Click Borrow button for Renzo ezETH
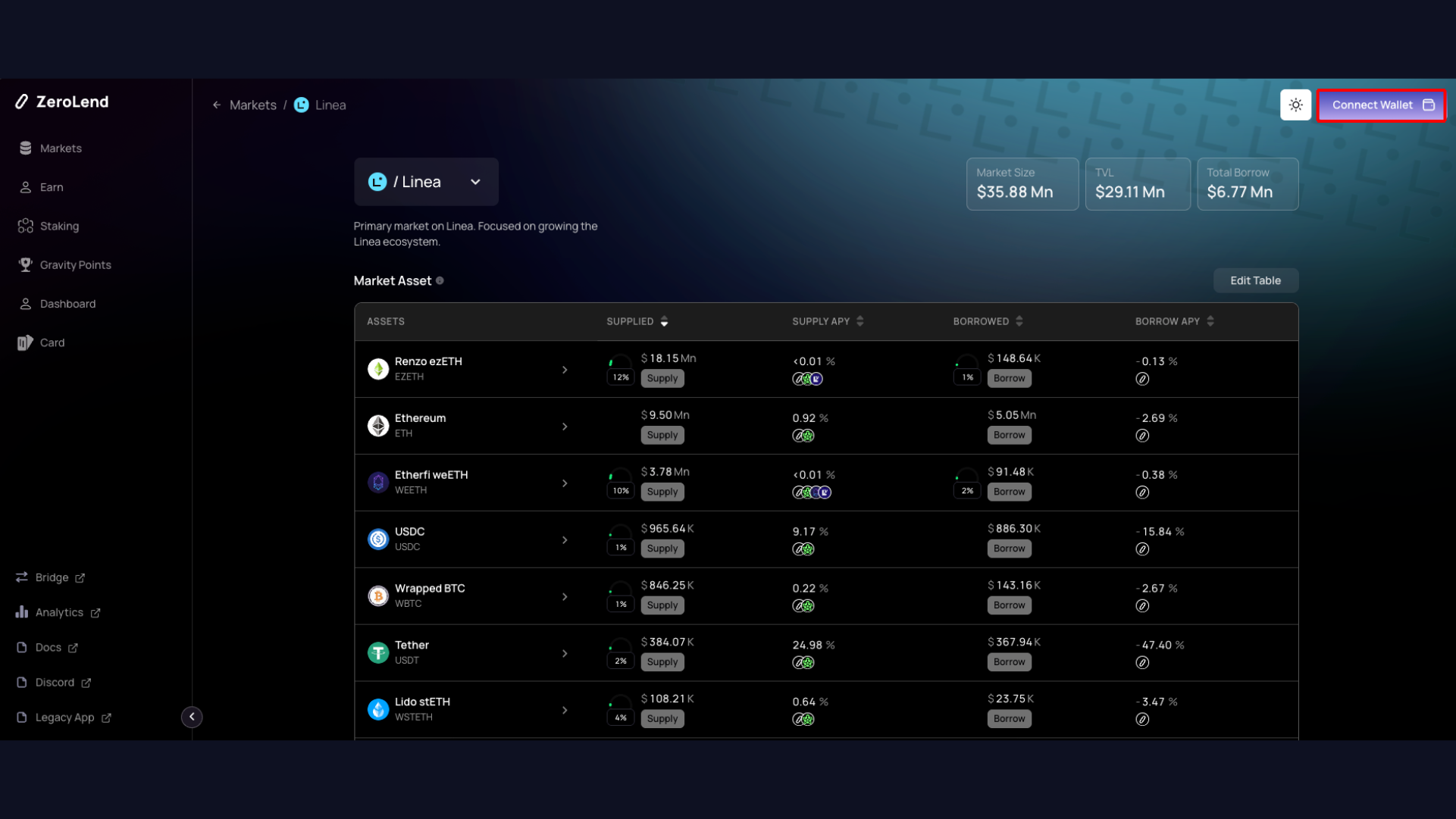 pos(1009,378)
